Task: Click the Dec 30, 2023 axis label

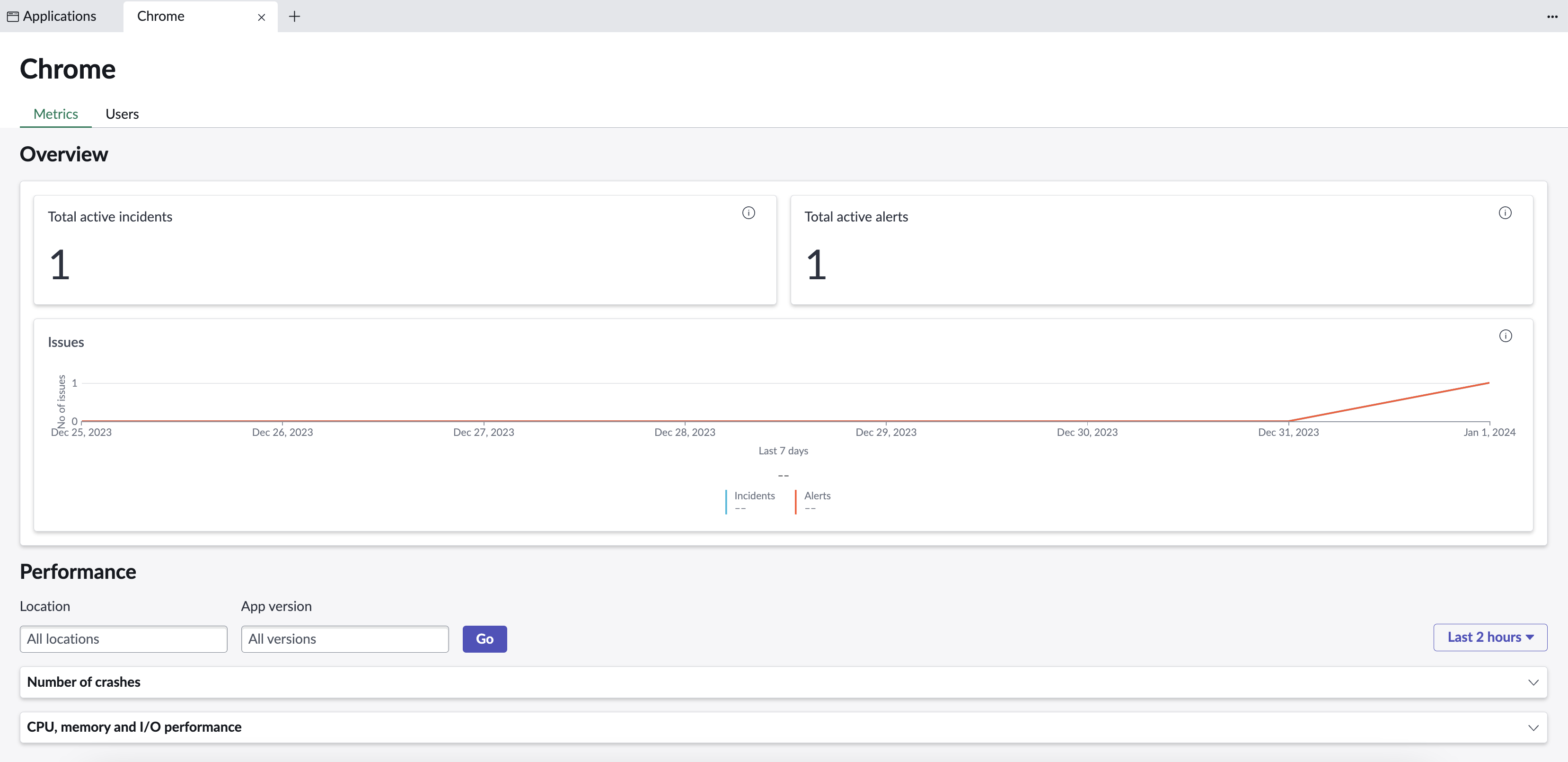Action: pos(1087,432)
